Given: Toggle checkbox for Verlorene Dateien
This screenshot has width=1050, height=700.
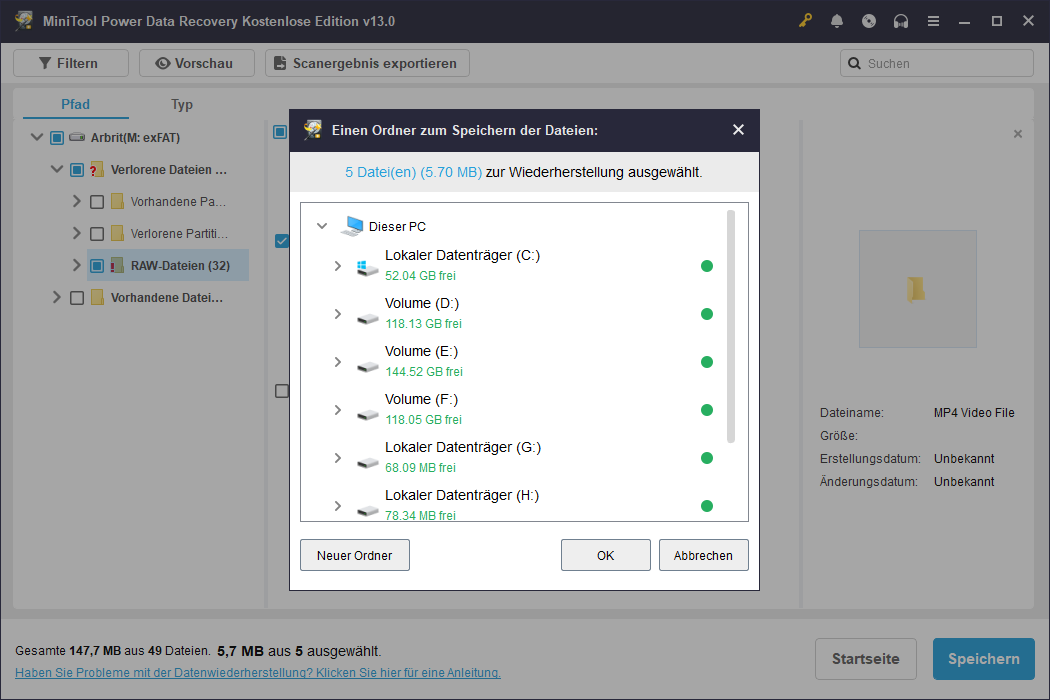Looking at the screenshot, I should [x=77, y=169].
